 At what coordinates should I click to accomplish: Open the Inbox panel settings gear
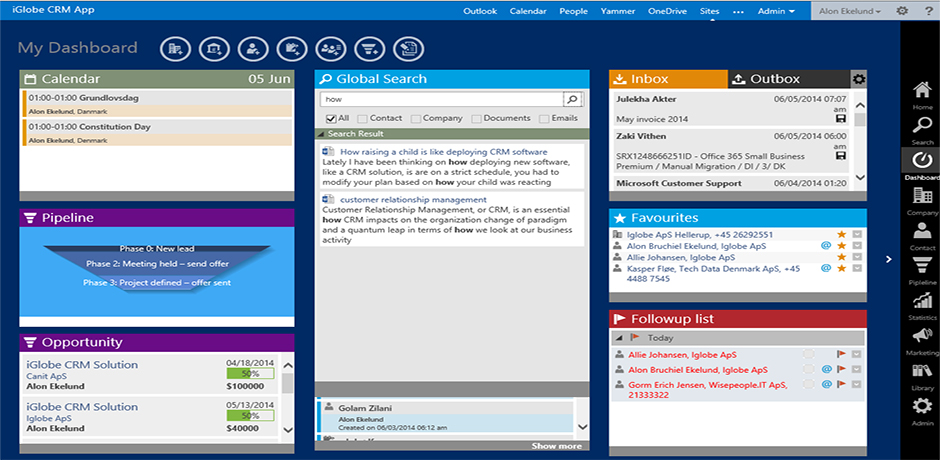point(859,79)
